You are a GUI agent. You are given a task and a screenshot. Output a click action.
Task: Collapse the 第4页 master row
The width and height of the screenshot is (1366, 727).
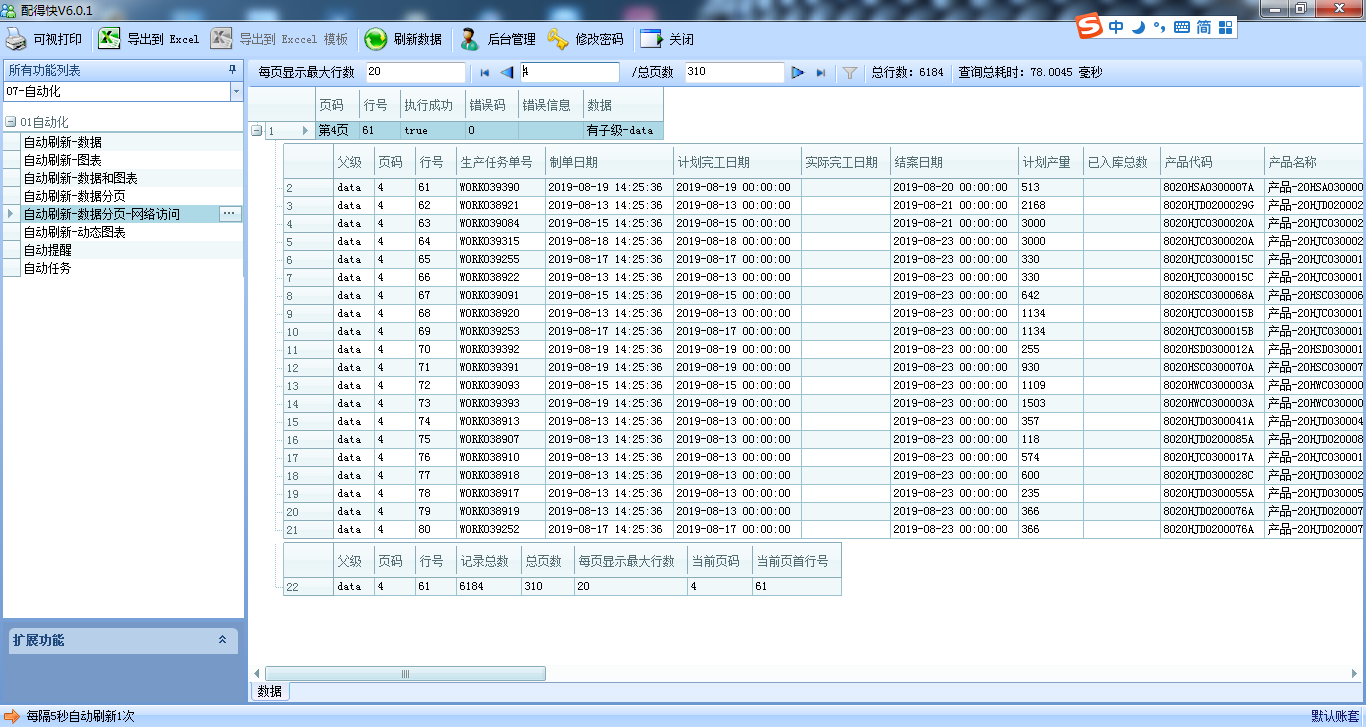(x=257, y=131)
